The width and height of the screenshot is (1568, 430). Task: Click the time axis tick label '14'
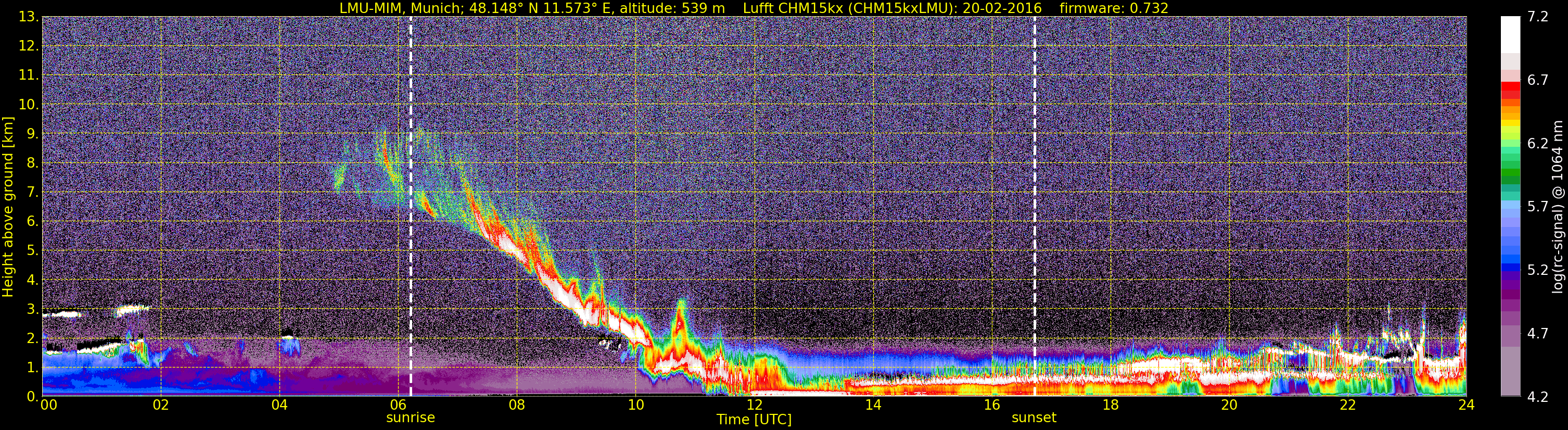pos(873,405)
